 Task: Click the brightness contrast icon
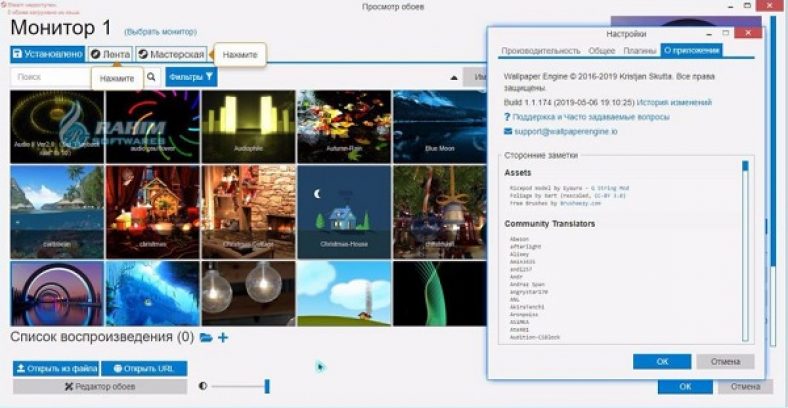203,386
